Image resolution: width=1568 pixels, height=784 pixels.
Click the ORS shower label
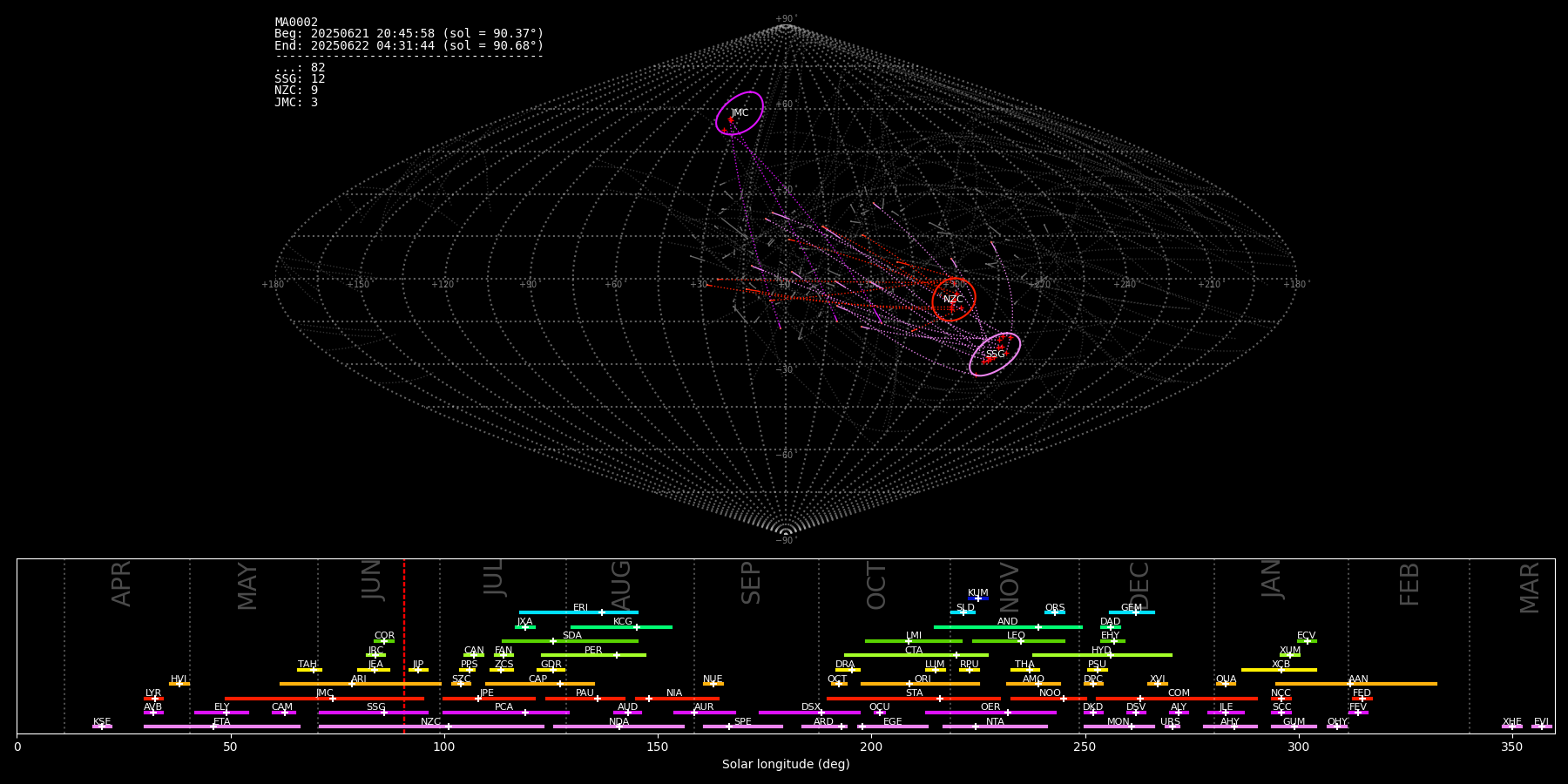pyautogui.click(x=1055, y=608)
